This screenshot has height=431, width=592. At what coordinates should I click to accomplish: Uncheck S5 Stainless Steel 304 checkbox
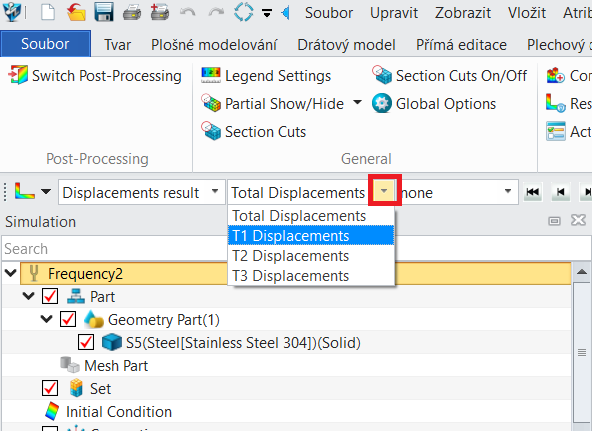tap(86, 342)
